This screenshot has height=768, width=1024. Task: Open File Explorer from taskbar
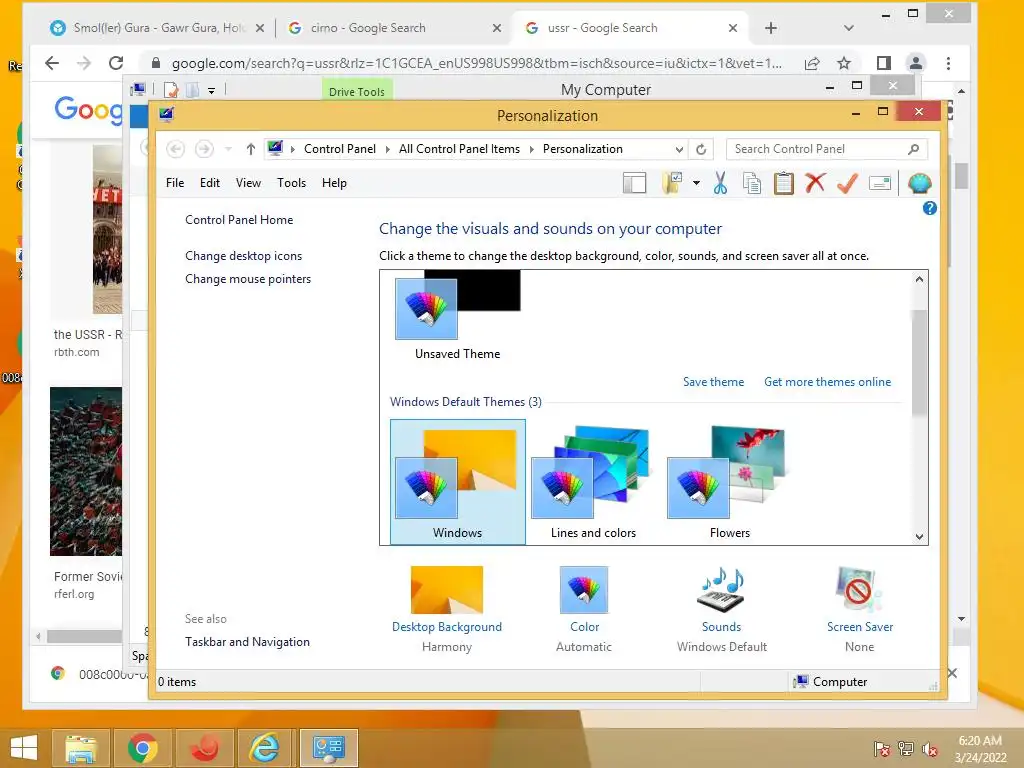(x=82, y=748)
